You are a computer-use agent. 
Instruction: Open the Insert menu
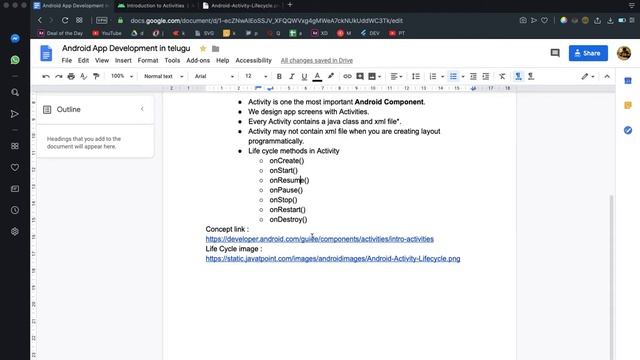[123, 60]
